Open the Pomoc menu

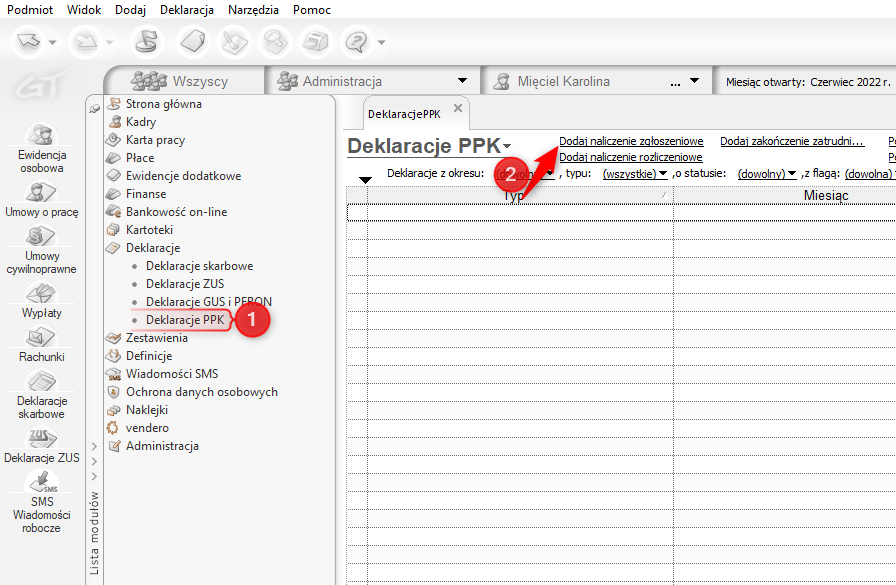point(312,10)
